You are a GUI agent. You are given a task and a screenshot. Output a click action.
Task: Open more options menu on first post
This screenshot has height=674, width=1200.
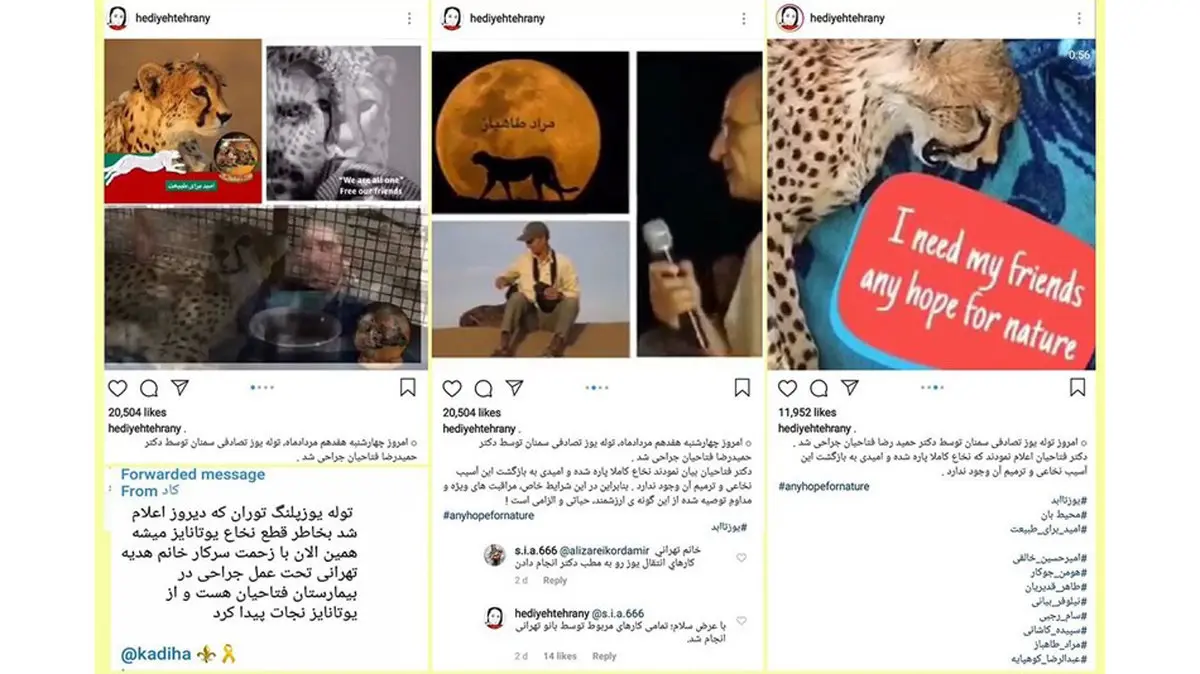409,18
